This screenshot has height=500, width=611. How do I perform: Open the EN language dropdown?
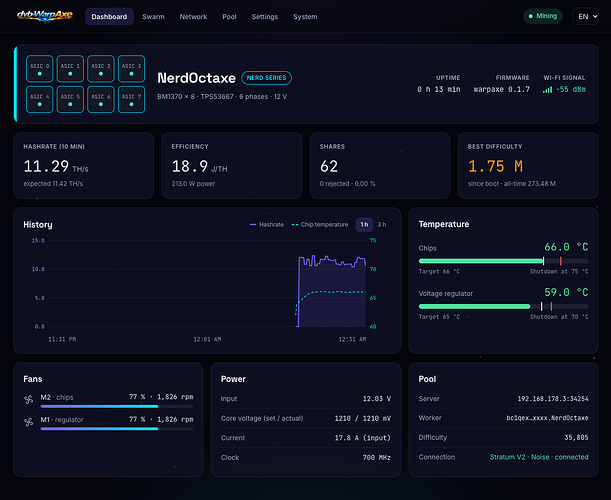tap(585, 16)
